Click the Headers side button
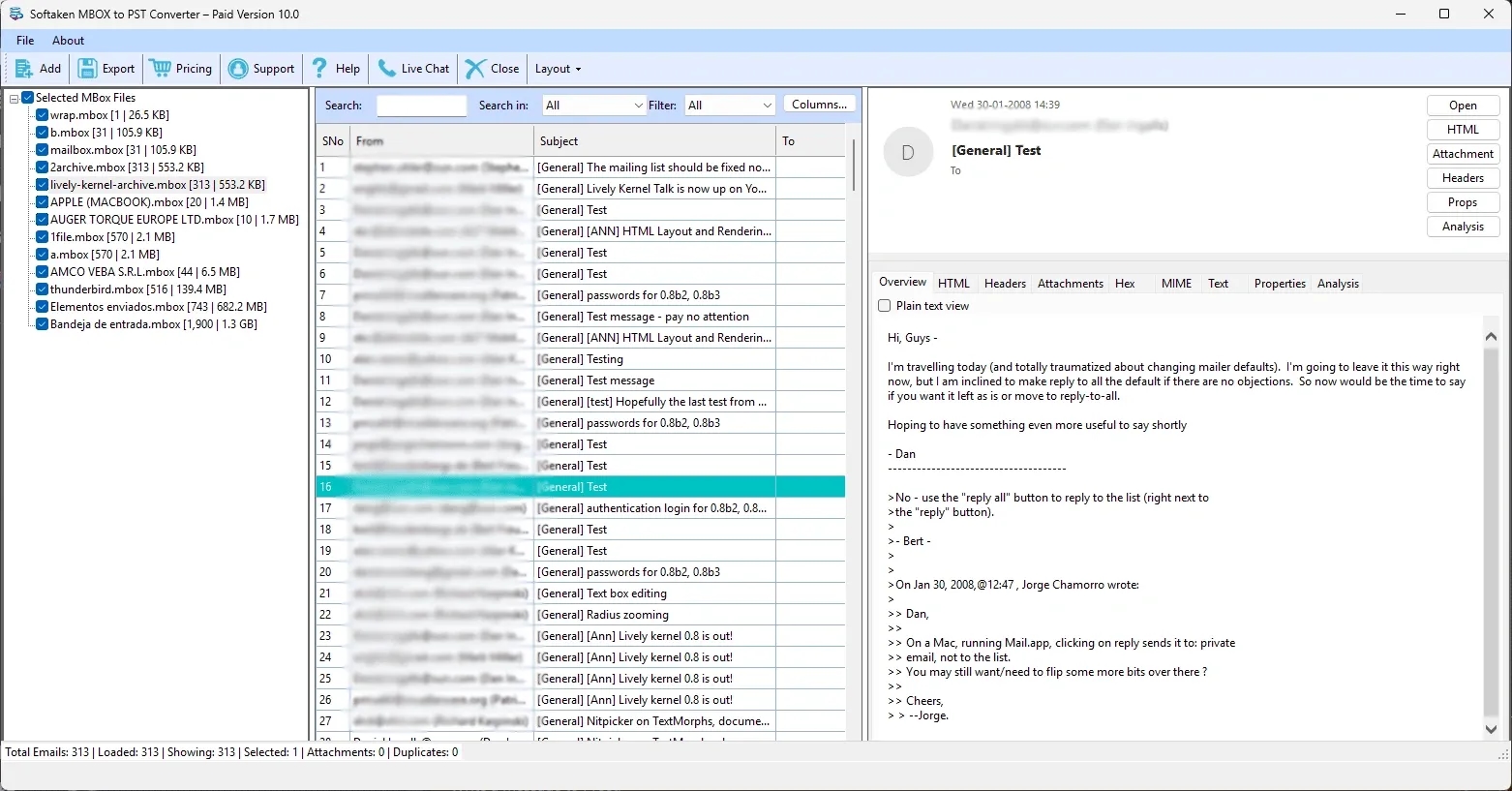The height and width of the screenshot is (791, 1512). tap(1463, 178)
